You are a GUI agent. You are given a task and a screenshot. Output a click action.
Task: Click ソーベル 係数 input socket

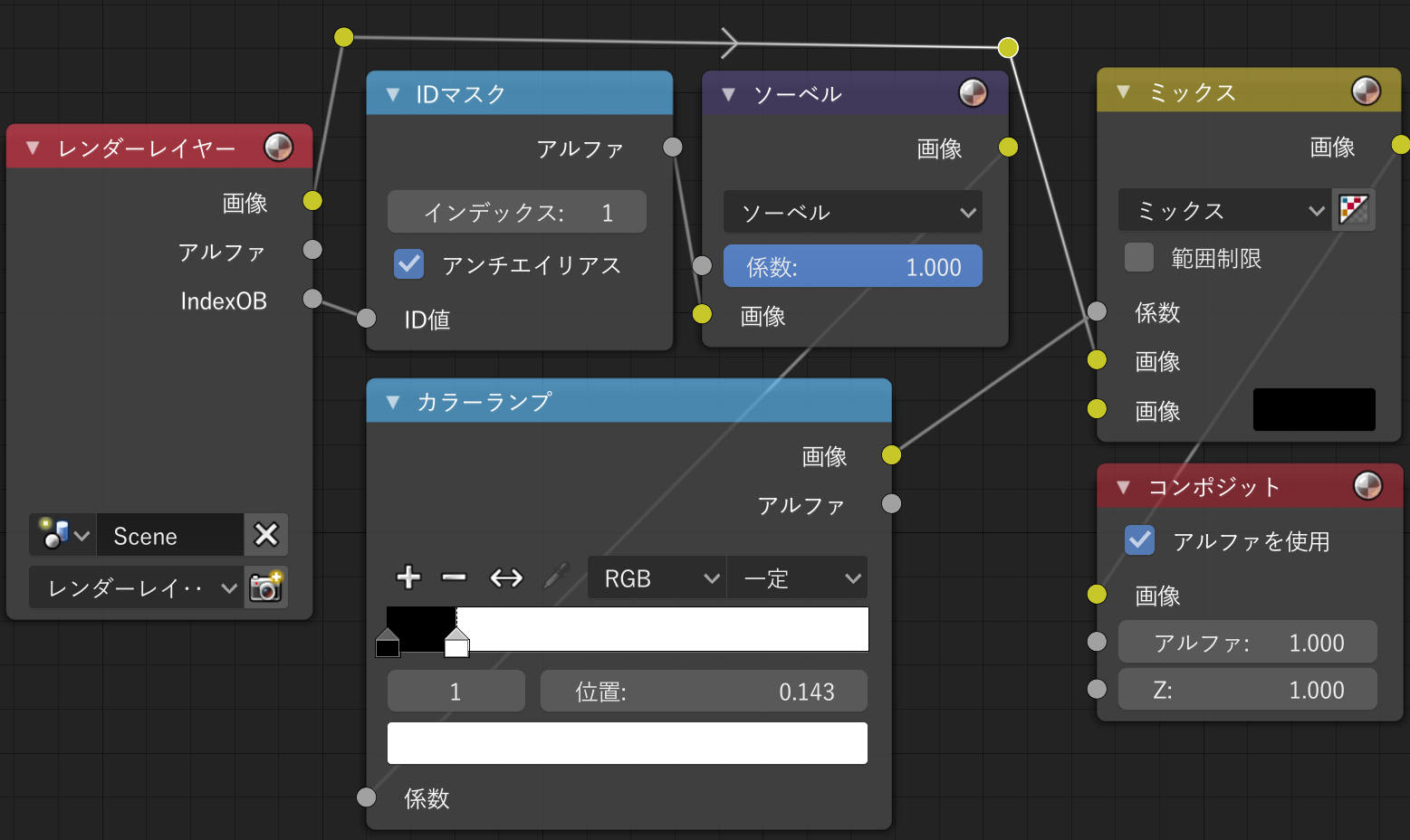(x=702, y=265)
